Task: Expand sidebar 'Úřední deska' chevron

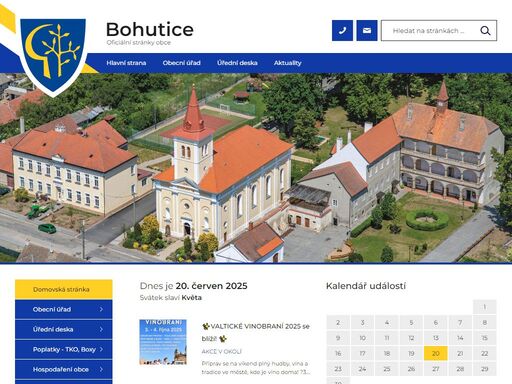Action: (x=101, y=329)
